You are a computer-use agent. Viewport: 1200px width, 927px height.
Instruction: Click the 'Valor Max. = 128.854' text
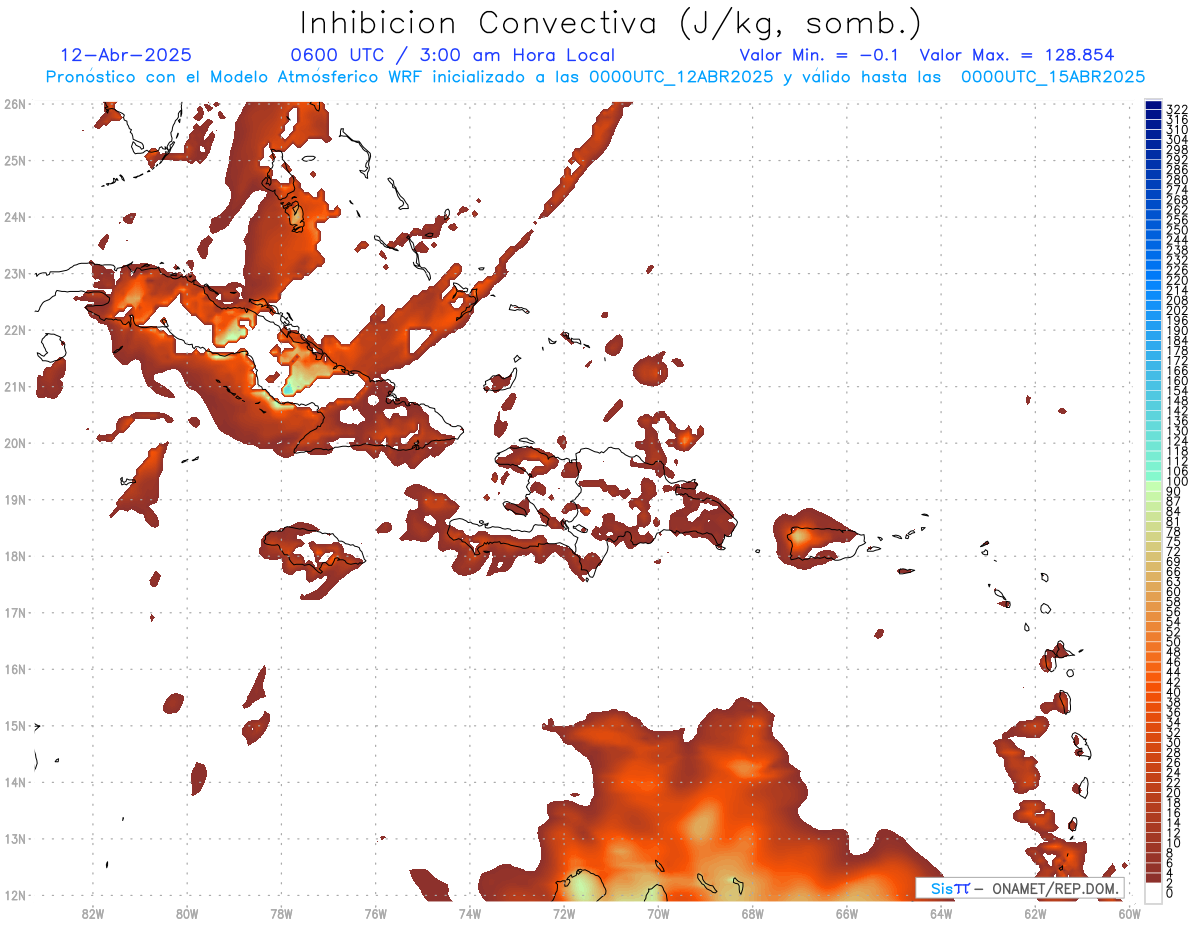coord(1017,55)
